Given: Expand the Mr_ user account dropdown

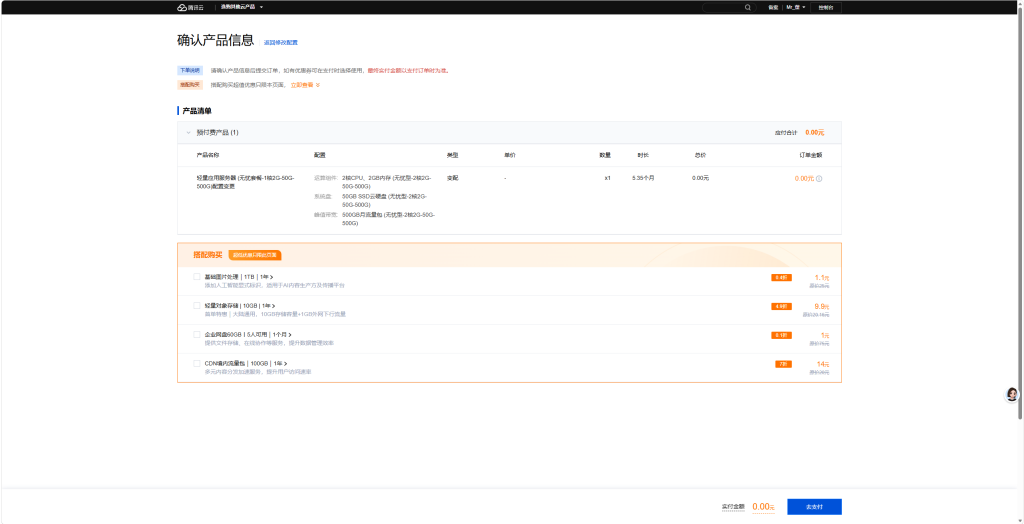Looking at the screenshot, I should (x=795, y=7).
